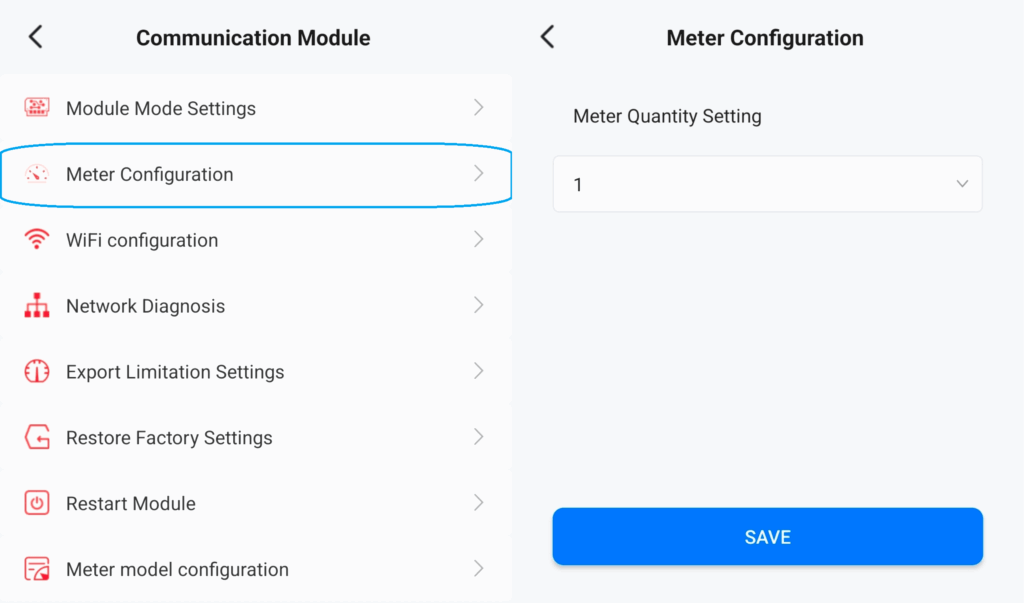Open the Restart Module text entry

pyautogui.click(x=131, y=504)
